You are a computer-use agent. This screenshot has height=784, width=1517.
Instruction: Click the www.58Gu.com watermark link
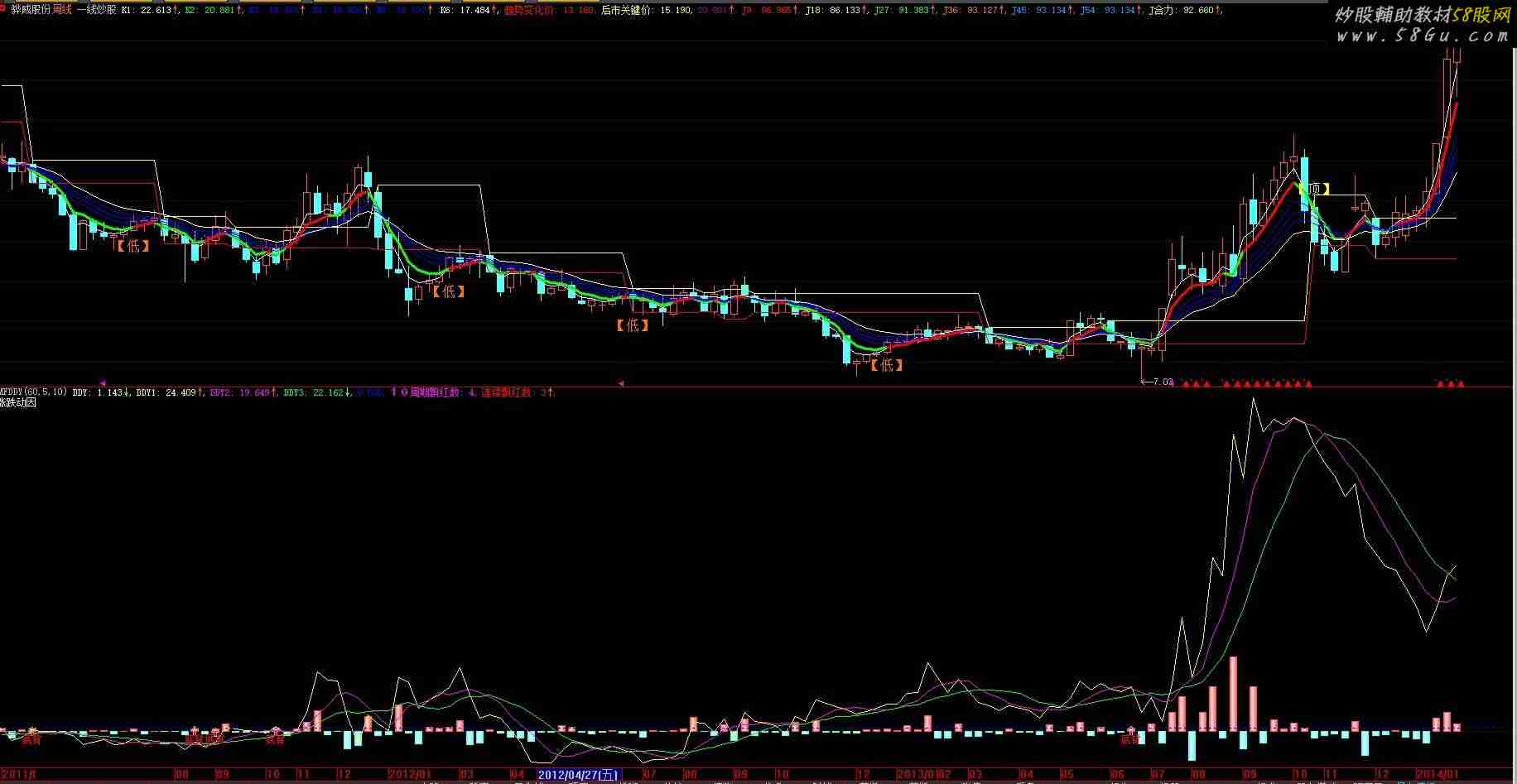[1421, 36]
